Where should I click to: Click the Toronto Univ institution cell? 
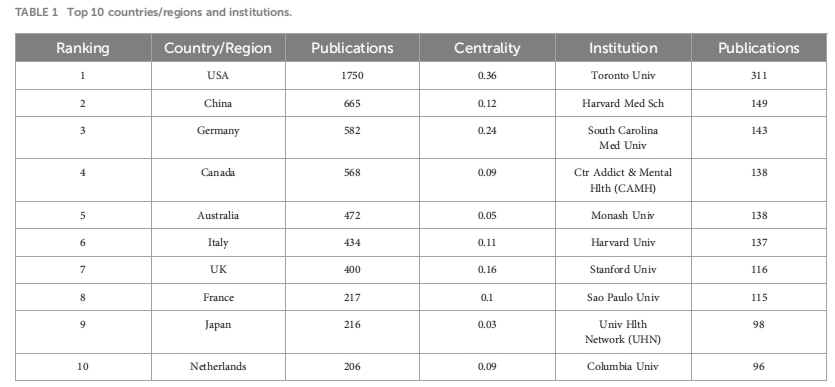pyautogui.click(x=623, y=76)
